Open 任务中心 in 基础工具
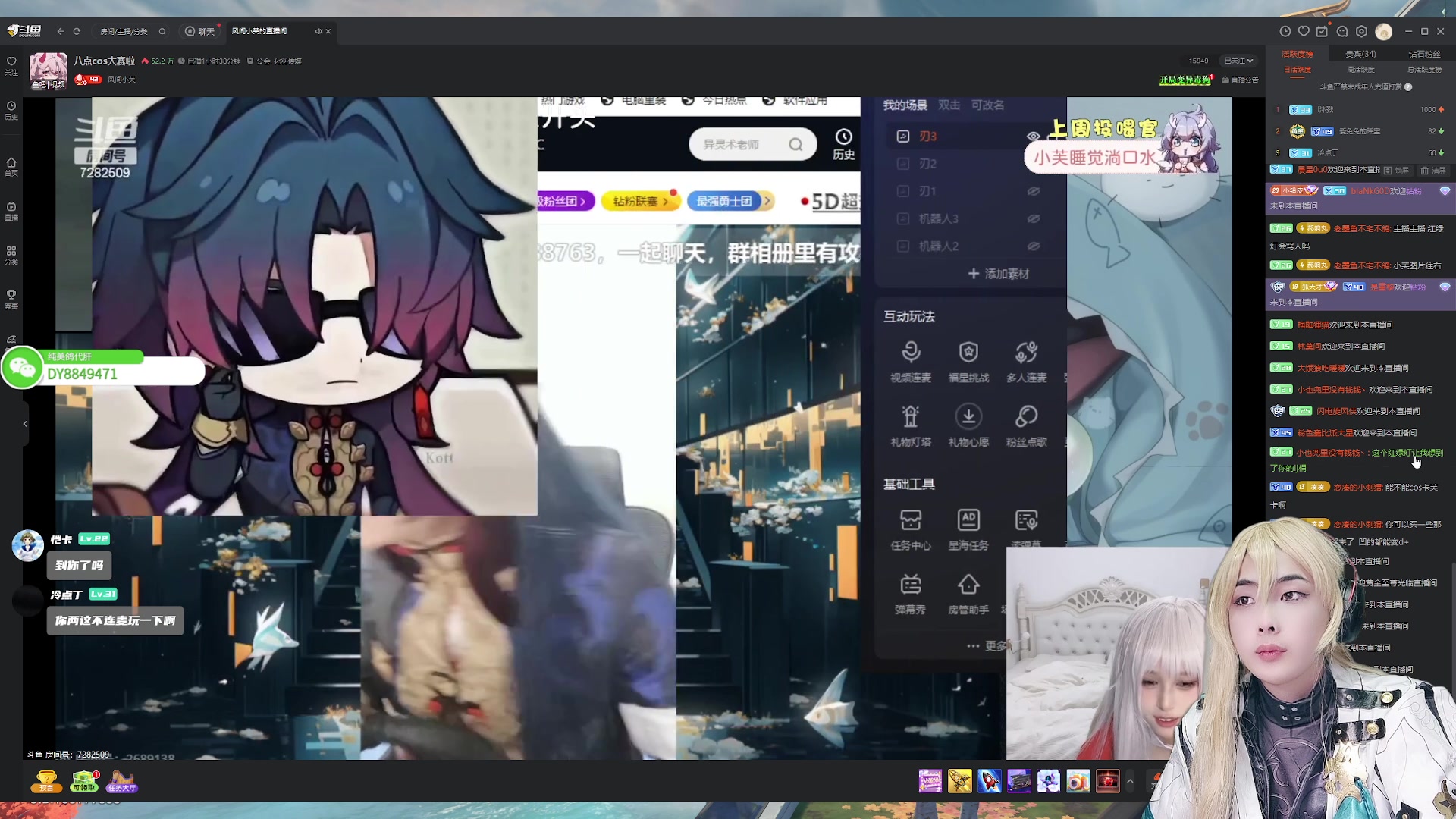The height and width of the screenshot is (819, 1456). pyautogui.click(x=911, y=529)
